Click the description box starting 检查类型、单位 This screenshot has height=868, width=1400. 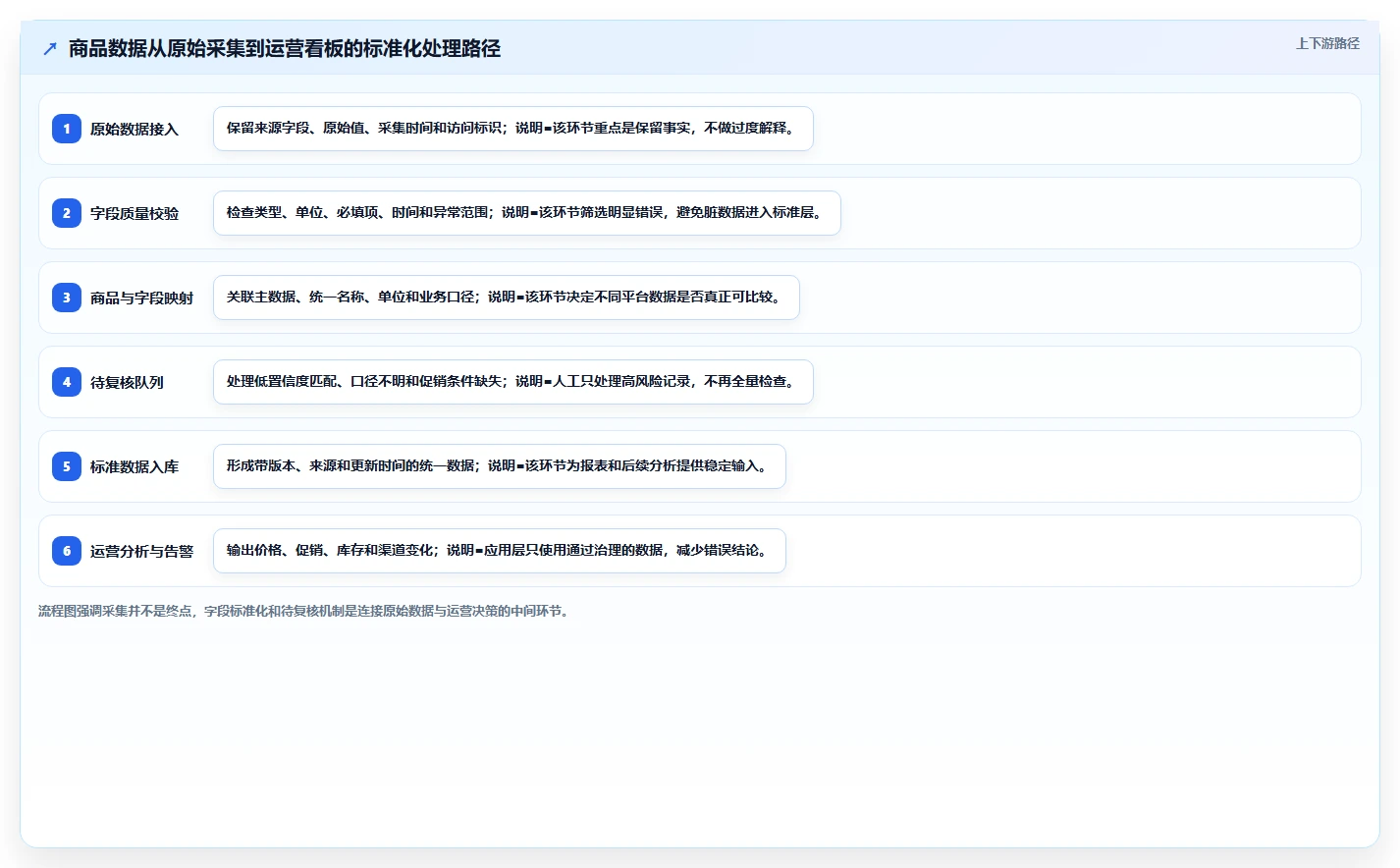click(x=527, y=213)
